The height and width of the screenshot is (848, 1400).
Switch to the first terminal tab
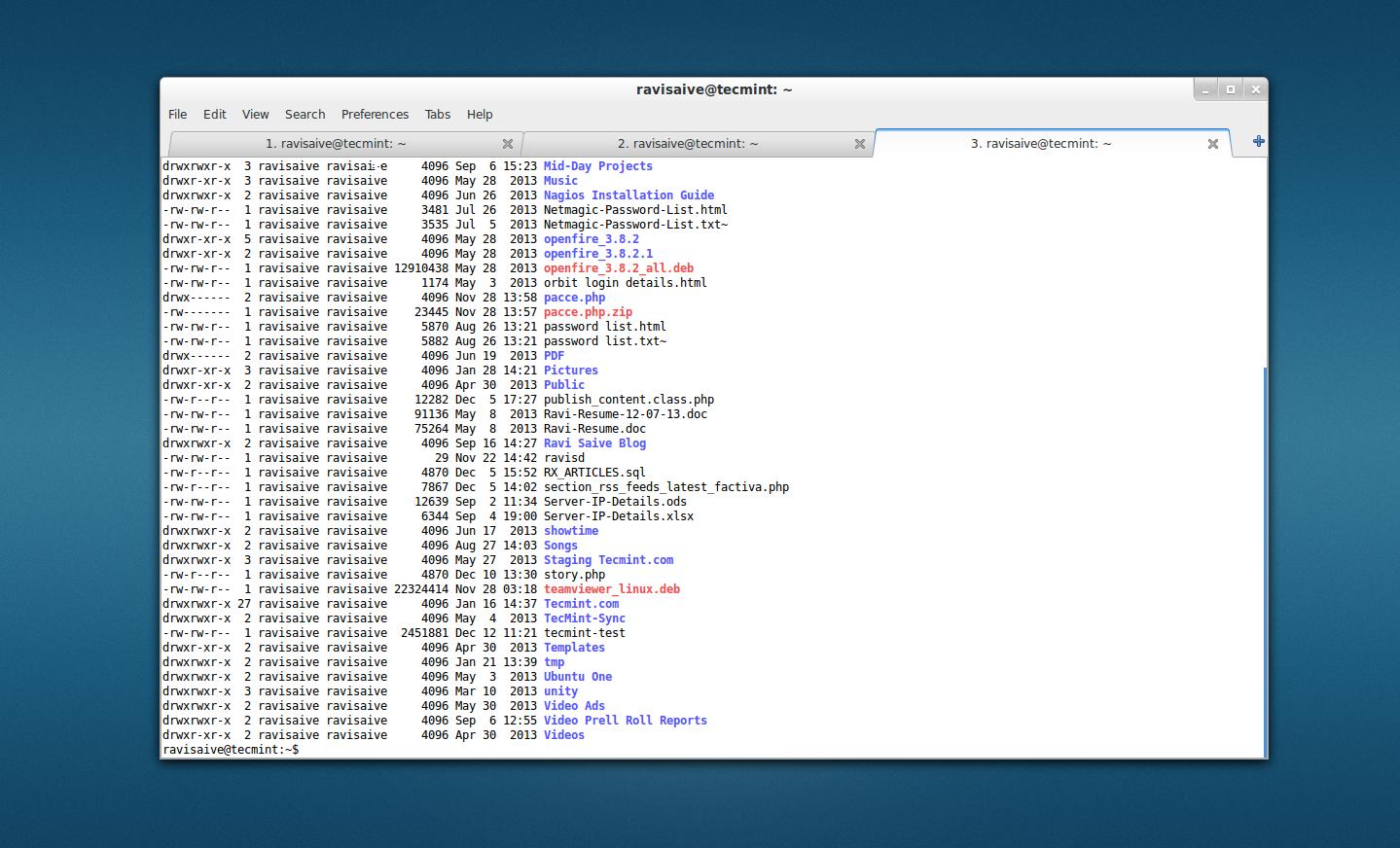pyautogui.click(x=336, y=143)
